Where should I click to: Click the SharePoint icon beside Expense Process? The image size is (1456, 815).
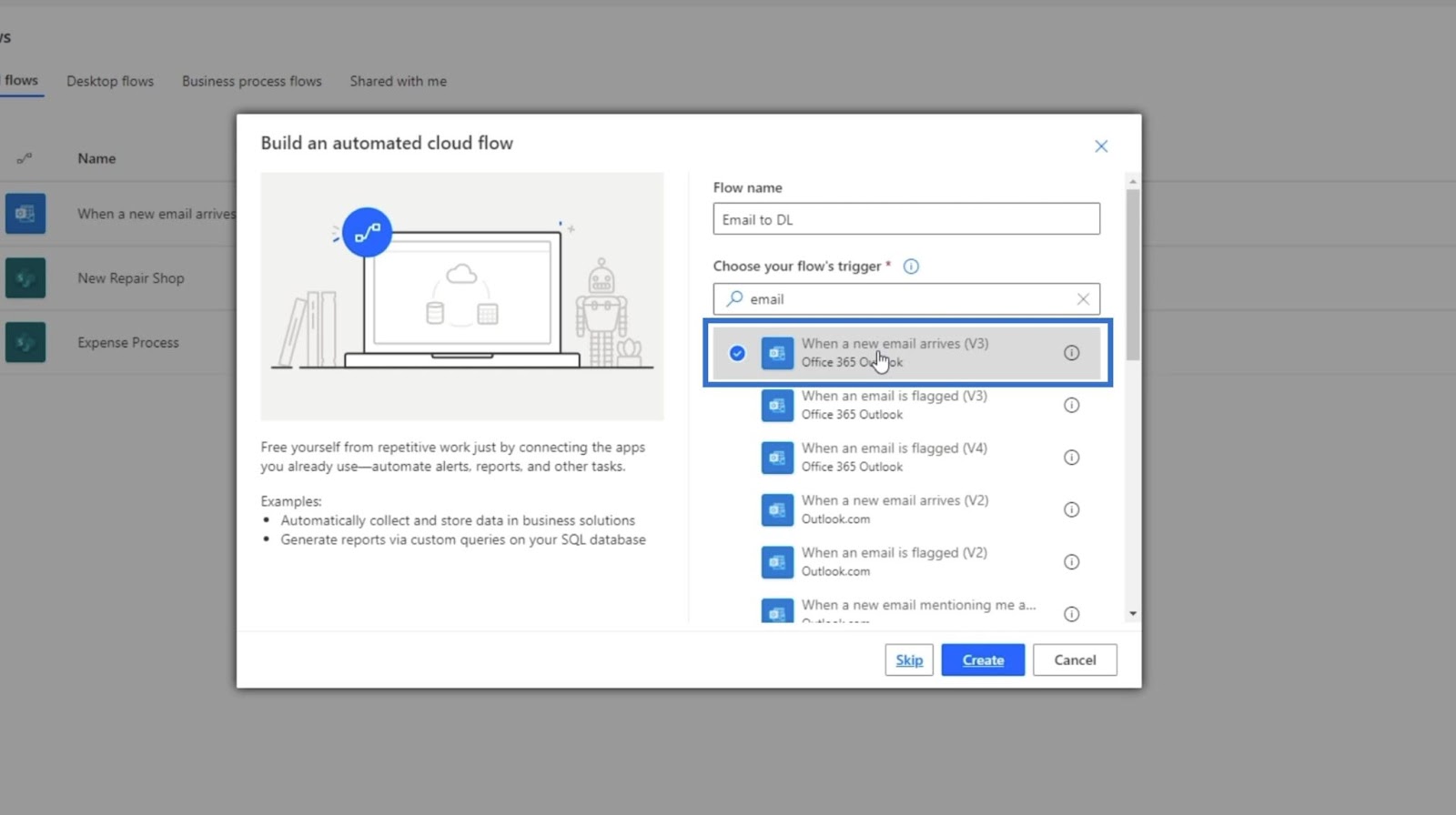point(25,343)
